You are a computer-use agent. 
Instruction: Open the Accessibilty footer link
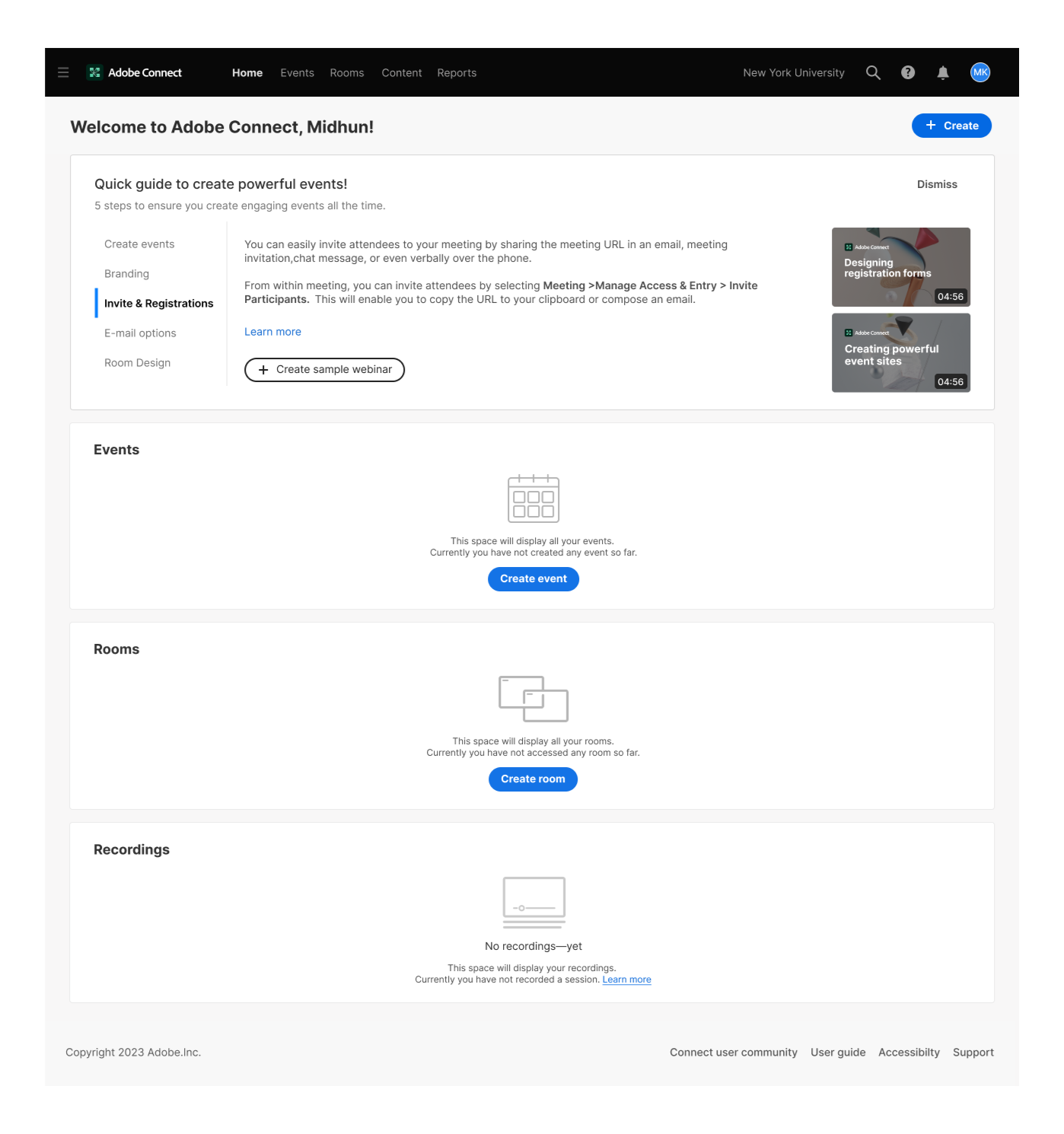[x=909, y=1053]
